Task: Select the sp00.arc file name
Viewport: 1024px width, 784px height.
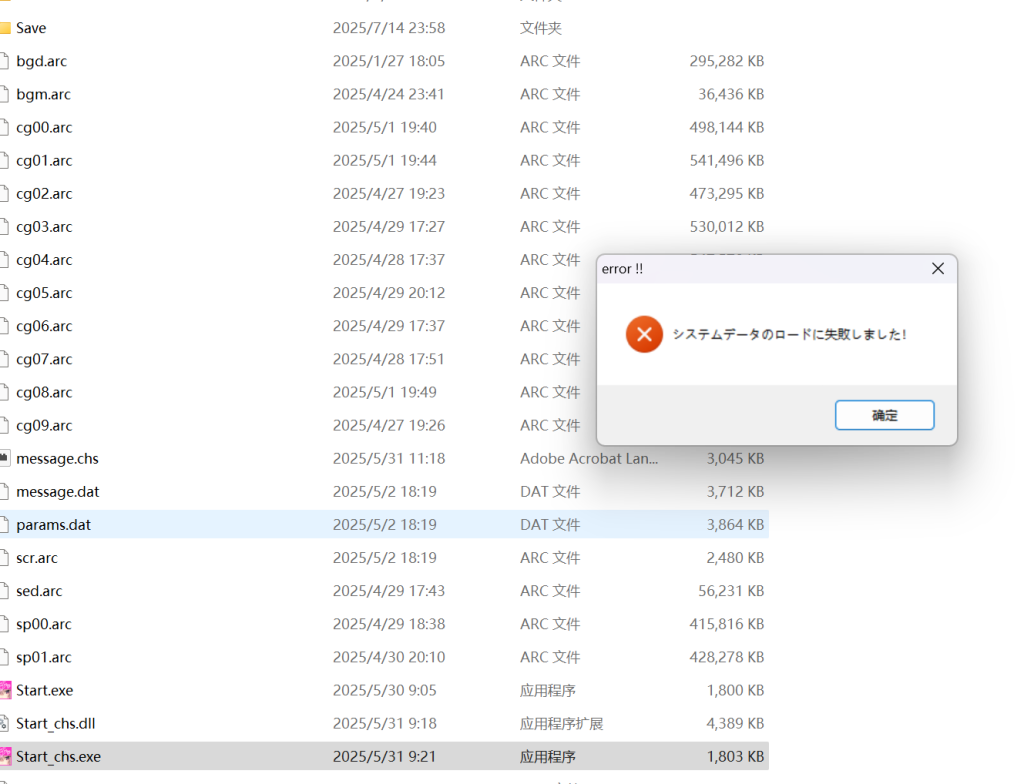Action: (44, 624)
